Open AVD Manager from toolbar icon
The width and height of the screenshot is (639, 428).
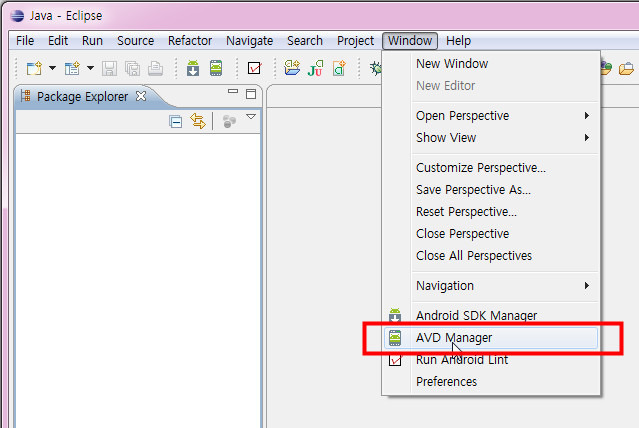click(216, 68)
